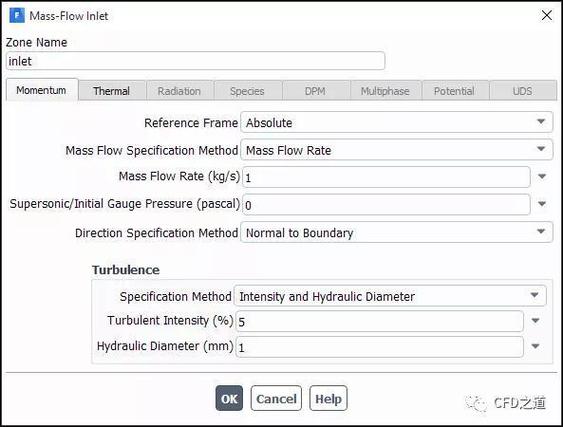Open the Radiation tab
Viewport: 563px width, 427px height.
click(179, 90)
